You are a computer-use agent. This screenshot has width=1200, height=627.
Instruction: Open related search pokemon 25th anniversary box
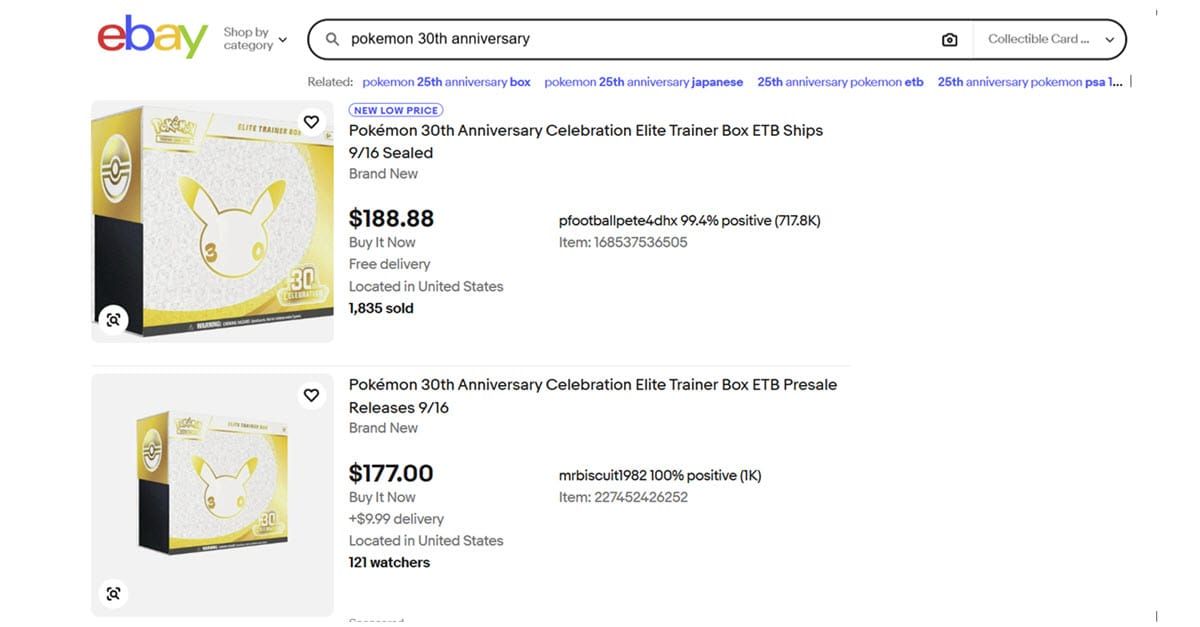(446, 82)
